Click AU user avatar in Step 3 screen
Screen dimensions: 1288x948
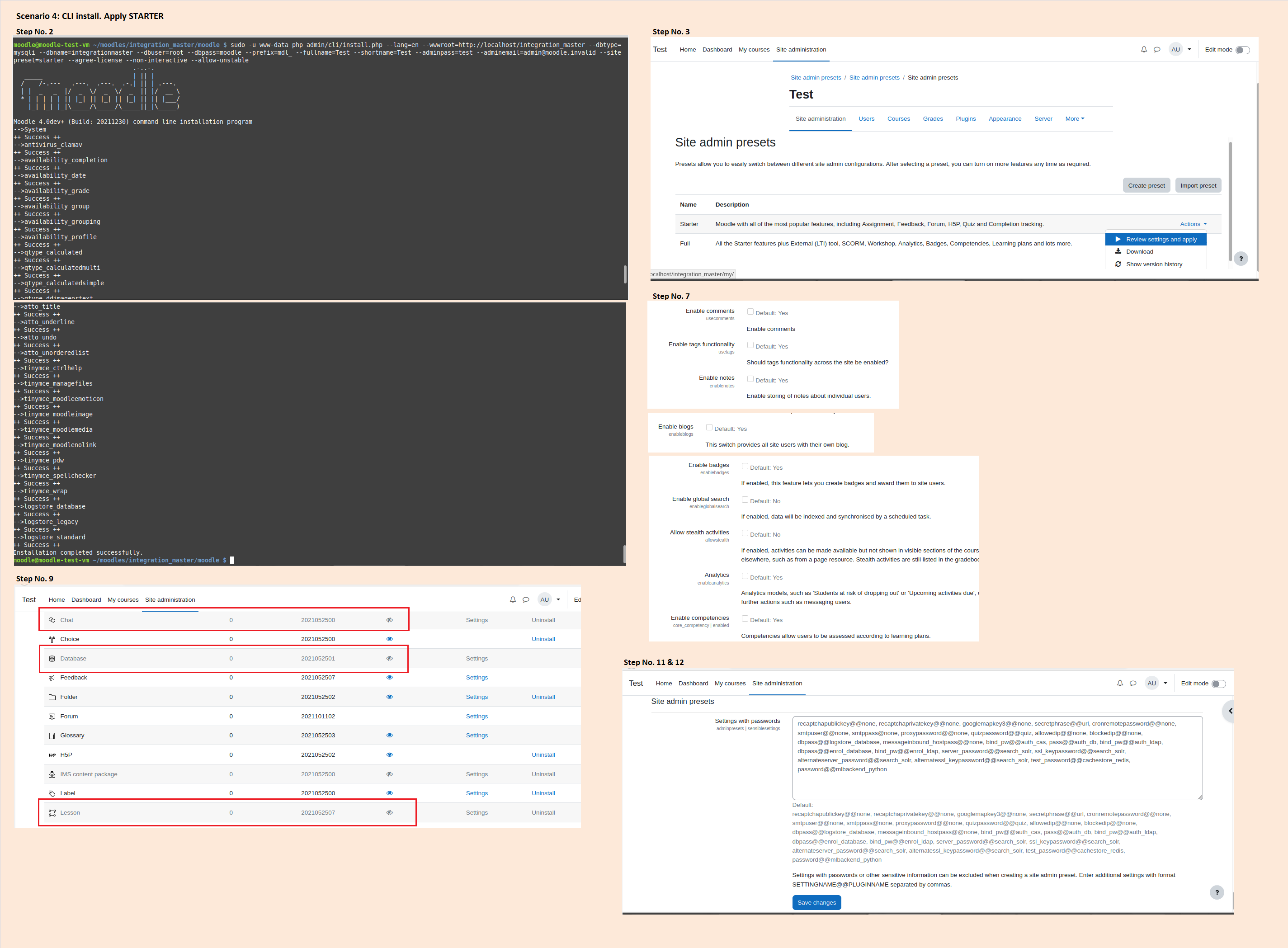tap(1175, 49)
